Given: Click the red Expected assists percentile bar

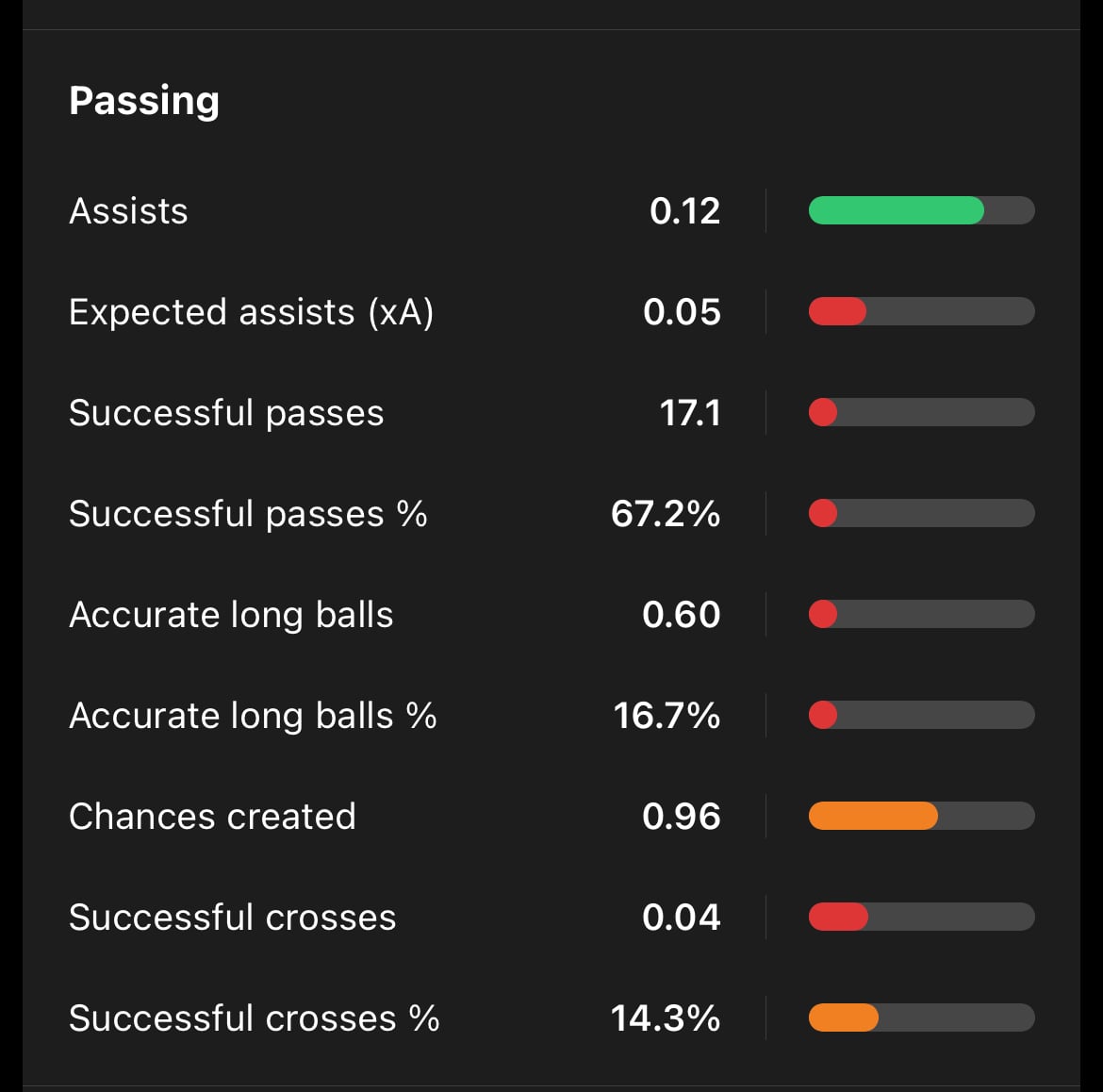Looking at the screenshot, I should point(837,311).
